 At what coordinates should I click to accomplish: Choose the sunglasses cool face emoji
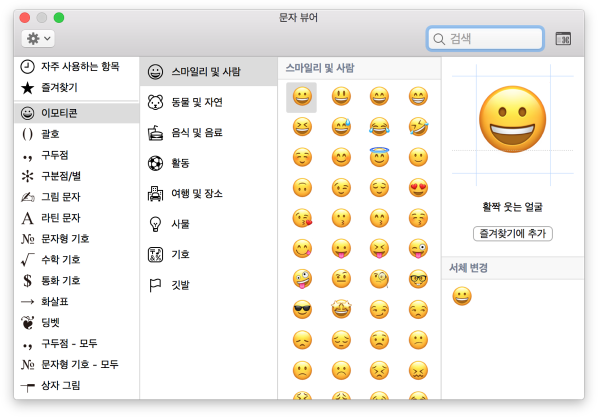[x=302, y=310]
